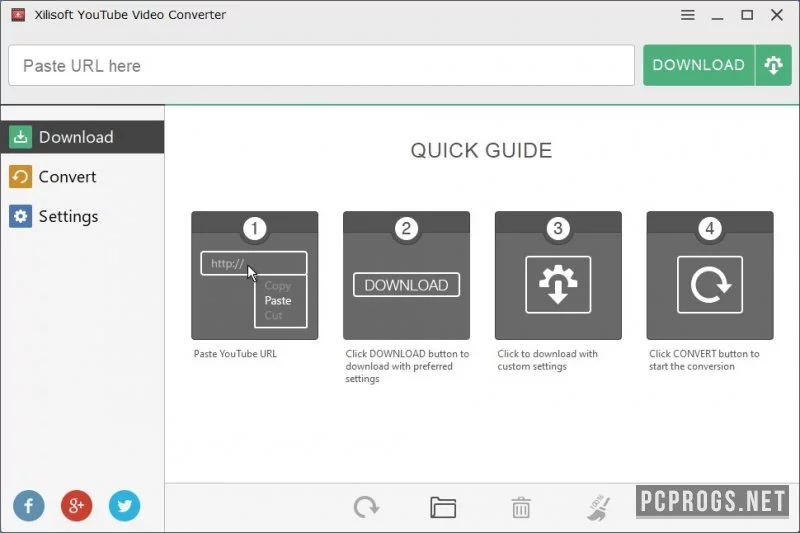Click quick guide step 3 custom settings tile
Viewport: 800px width, 533px height.
tap(558, 275)
